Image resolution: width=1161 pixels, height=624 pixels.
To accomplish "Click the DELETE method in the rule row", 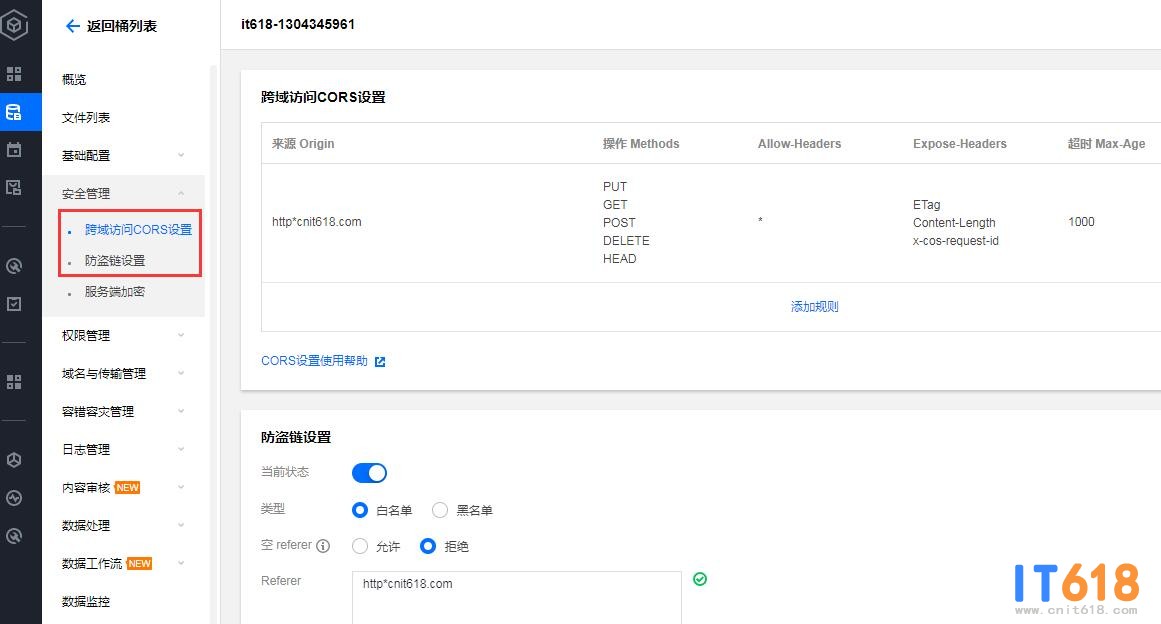I will tap(626, 241).
